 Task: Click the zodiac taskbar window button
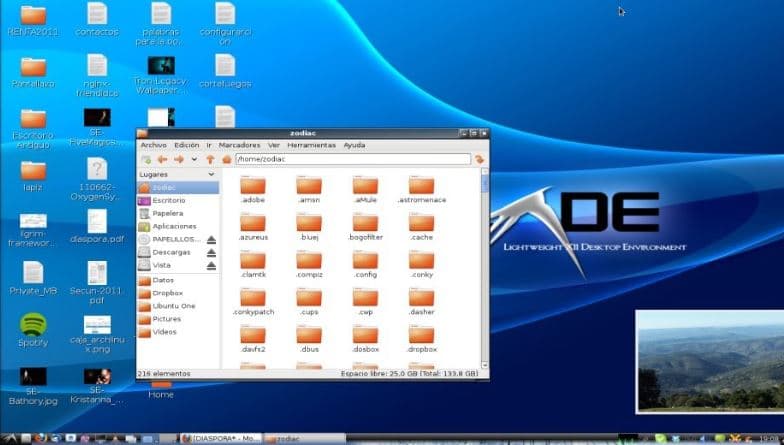pos(304,438)
